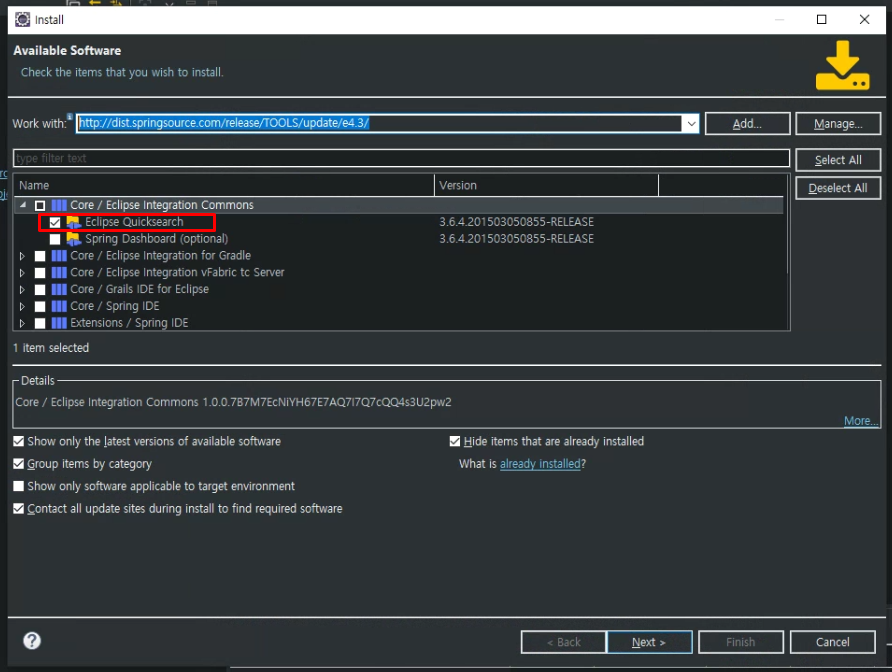Close the Install dialog window

(x=864, y=19)
